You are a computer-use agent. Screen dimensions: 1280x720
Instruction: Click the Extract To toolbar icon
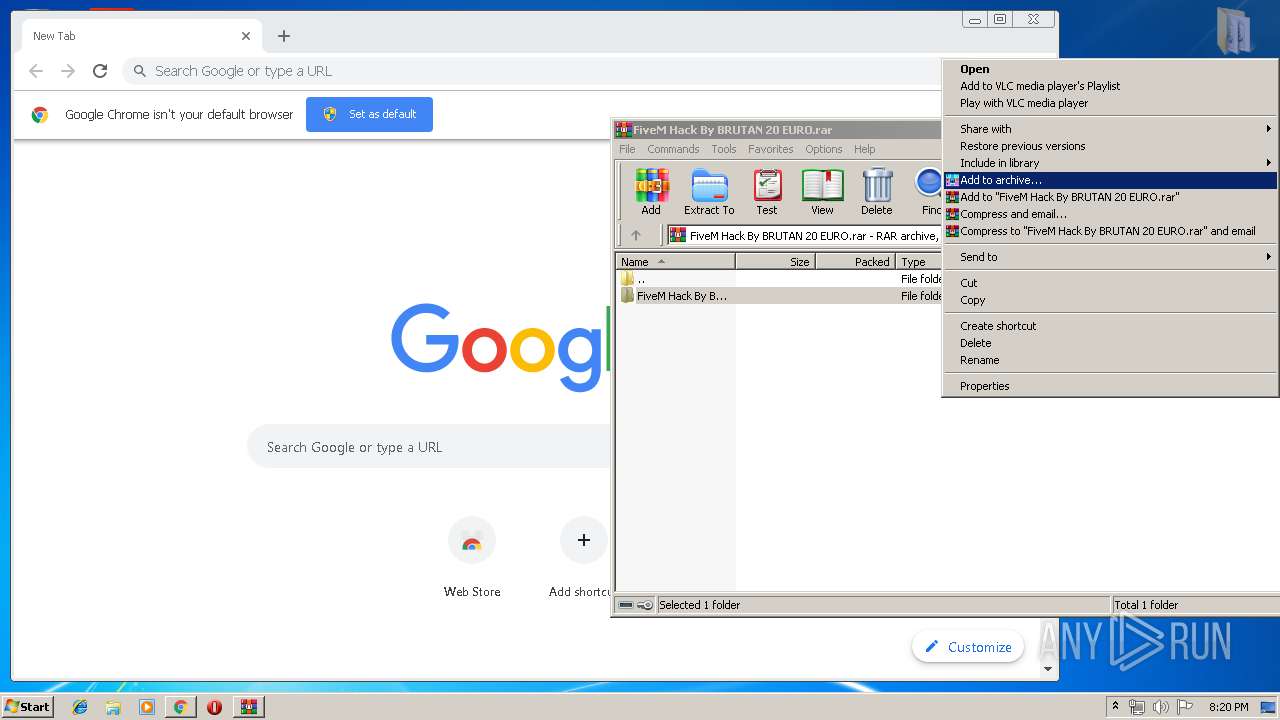(709, 191)
